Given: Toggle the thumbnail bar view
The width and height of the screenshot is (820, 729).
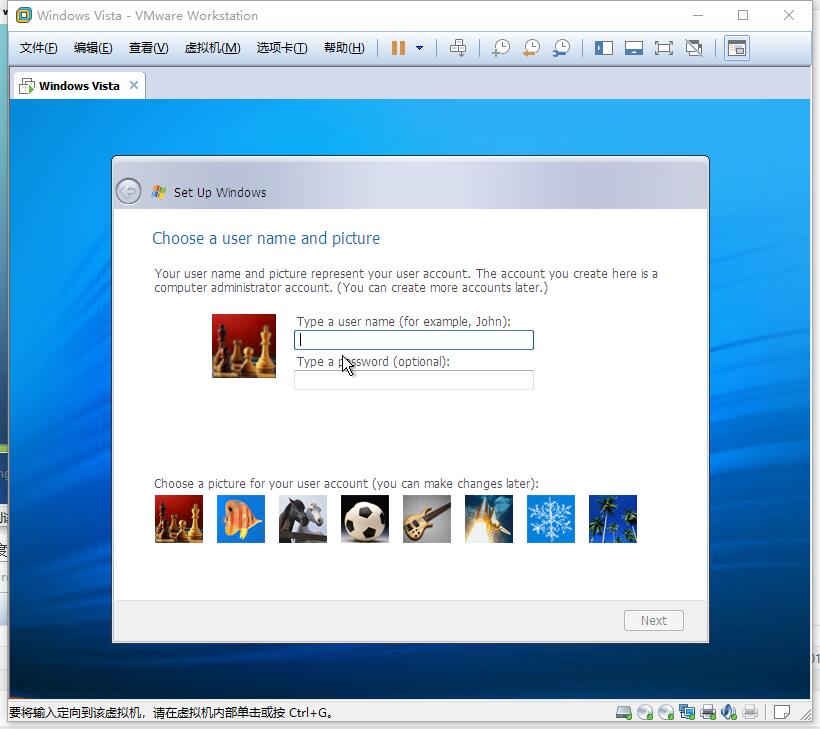Looking at the screenshot, I should [x=634, y=48].
